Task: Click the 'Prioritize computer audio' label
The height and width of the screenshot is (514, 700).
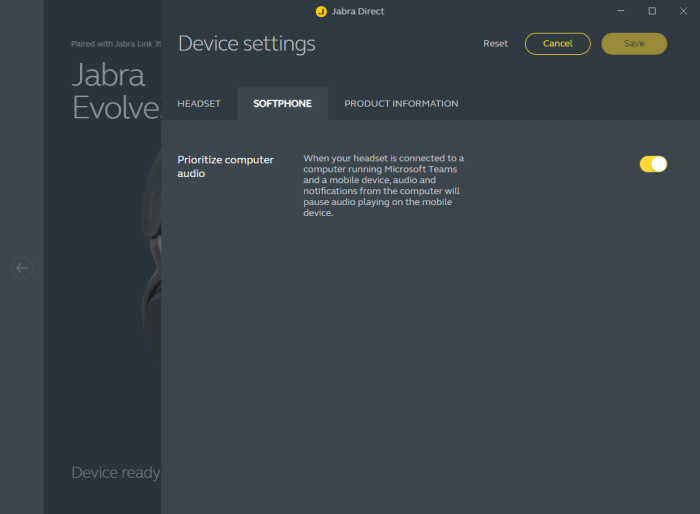Action: point(225,166)
